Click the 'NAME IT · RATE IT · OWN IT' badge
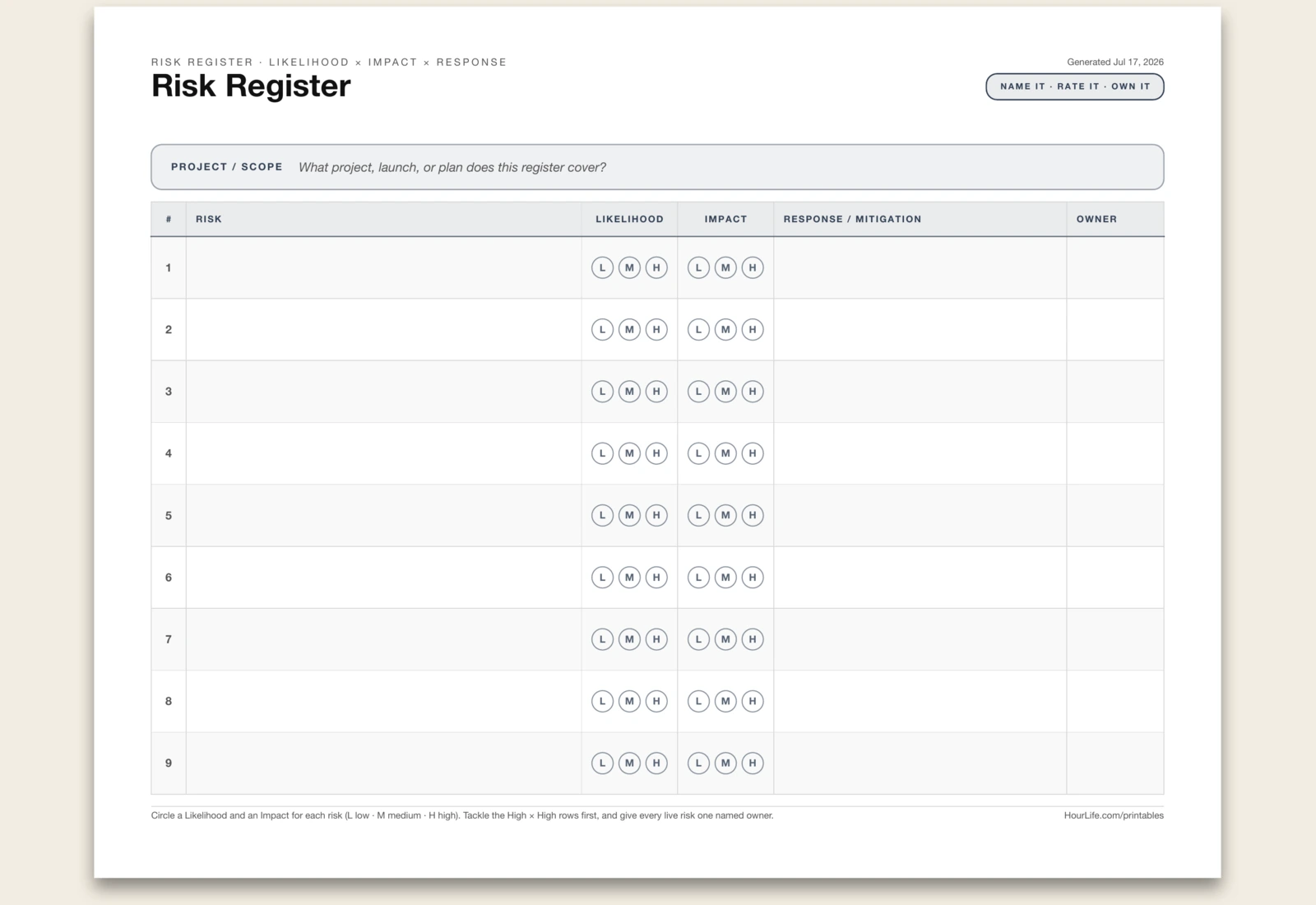Image resolution: width=1316 pixels, height=905 pixels. pos(1075,86)
